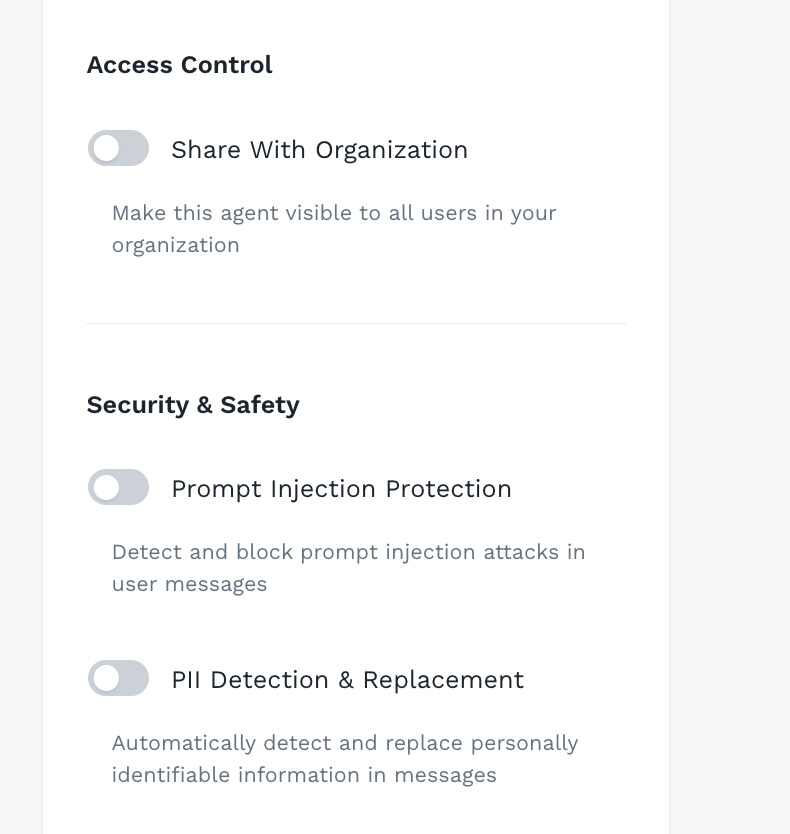Click the Share With Organization label
This screenshot has height=834, width=790.
click(320, 149)
